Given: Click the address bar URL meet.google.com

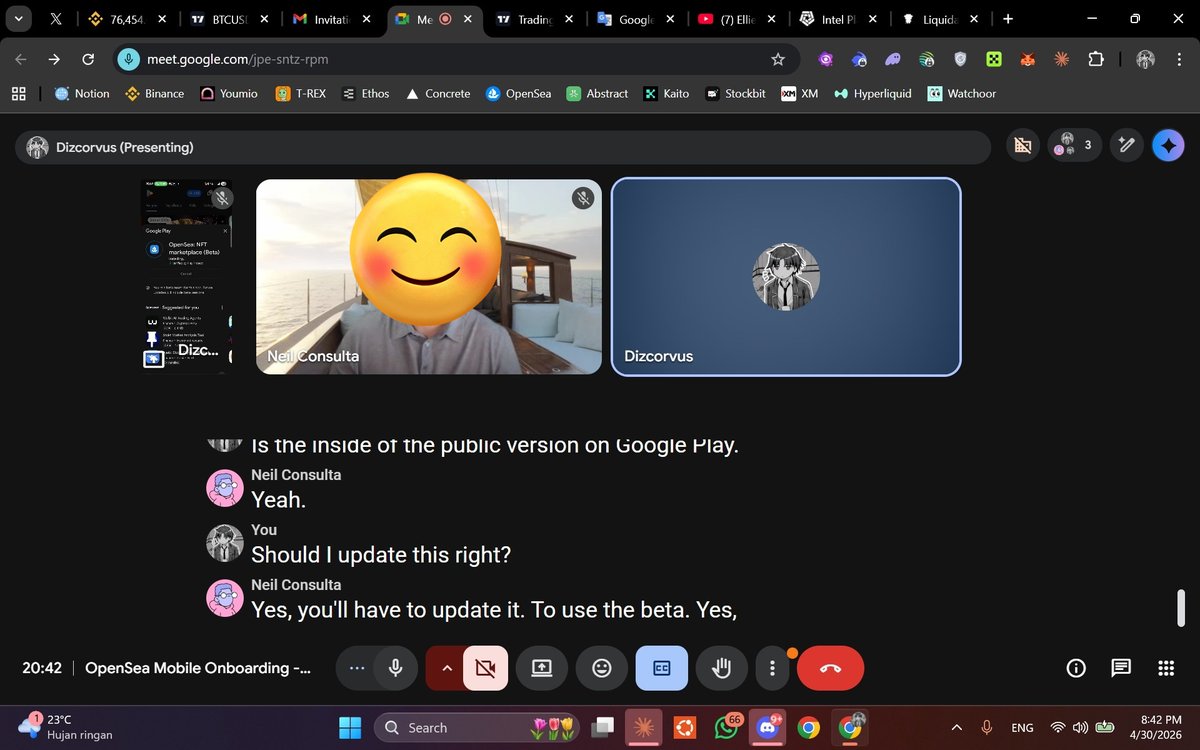Looking at the screenshot, I should [x=238, y=59].
